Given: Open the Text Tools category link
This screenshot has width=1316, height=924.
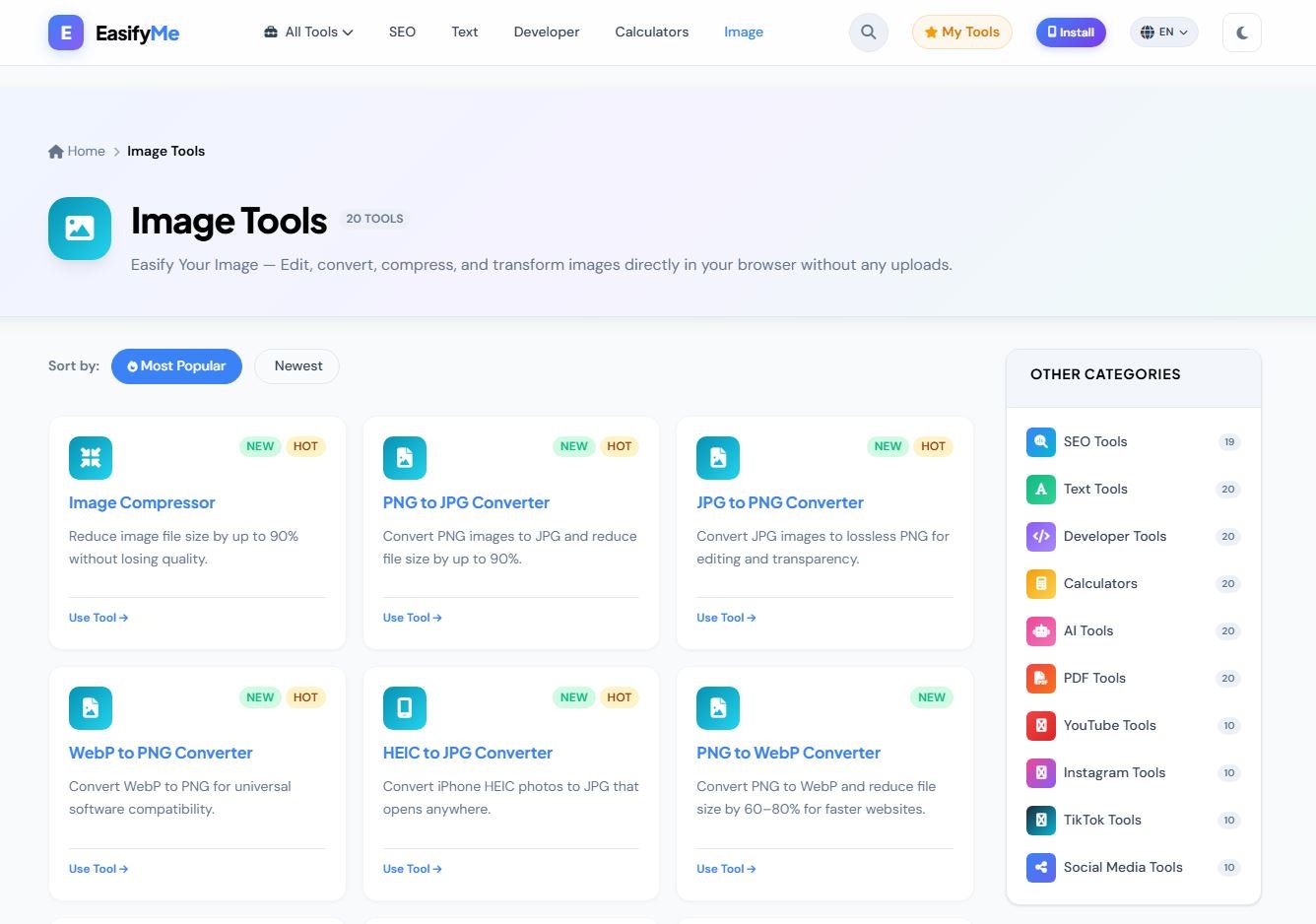Looking at the screenshot, I should coord(1134,490).
